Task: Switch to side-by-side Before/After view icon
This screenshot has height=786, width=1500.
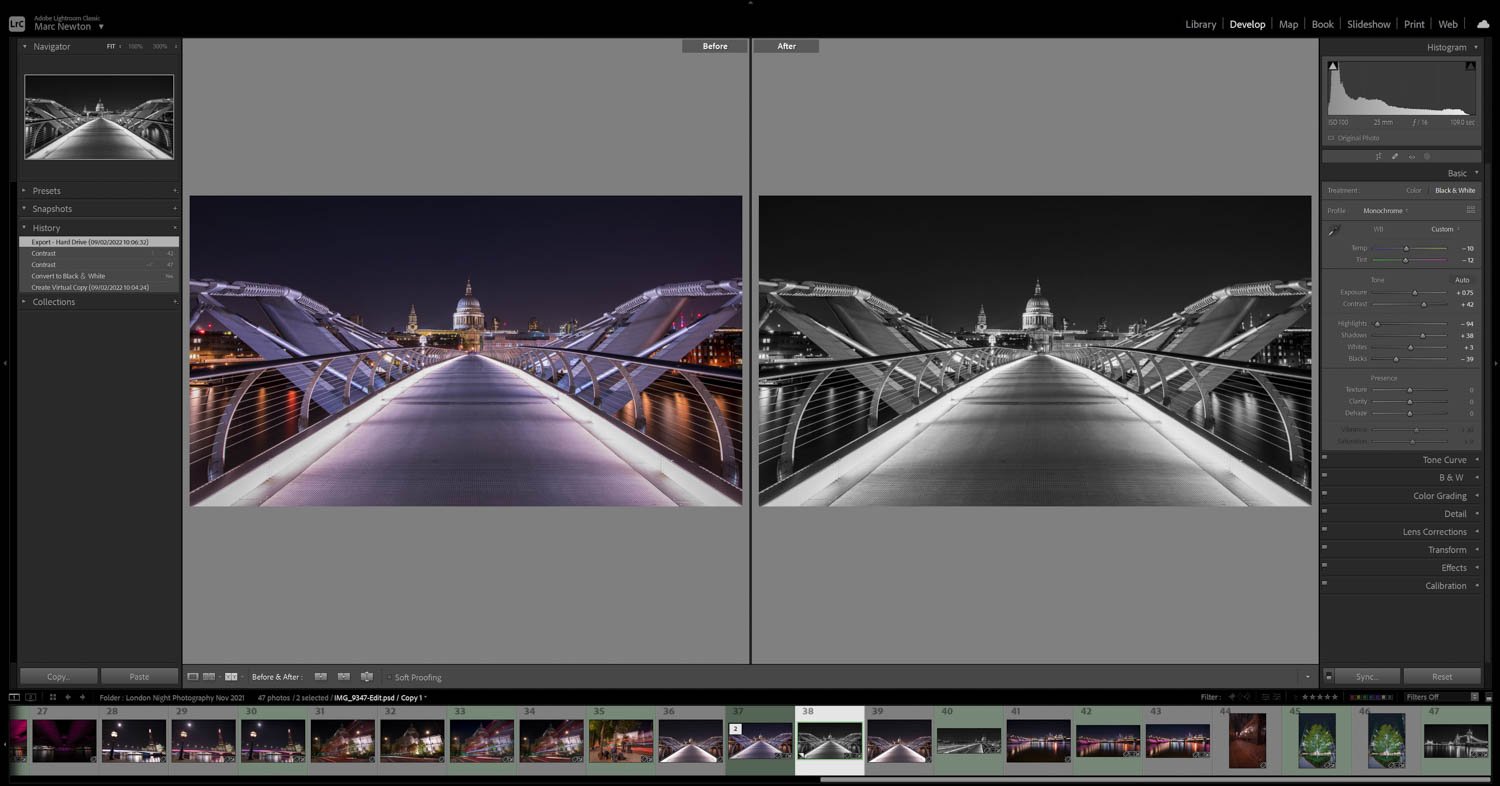Action: (x=231, y=677)
